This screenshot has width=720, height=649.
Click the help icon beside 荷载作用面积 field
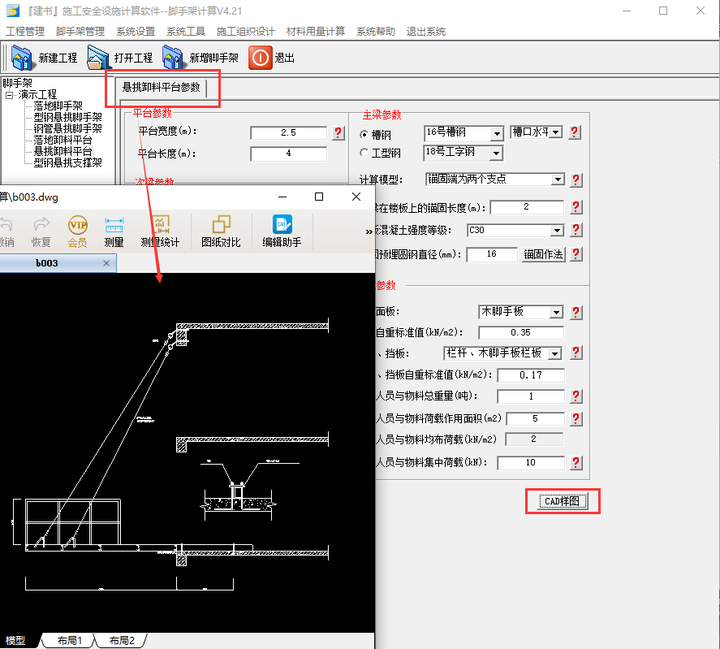coord(576,418)
